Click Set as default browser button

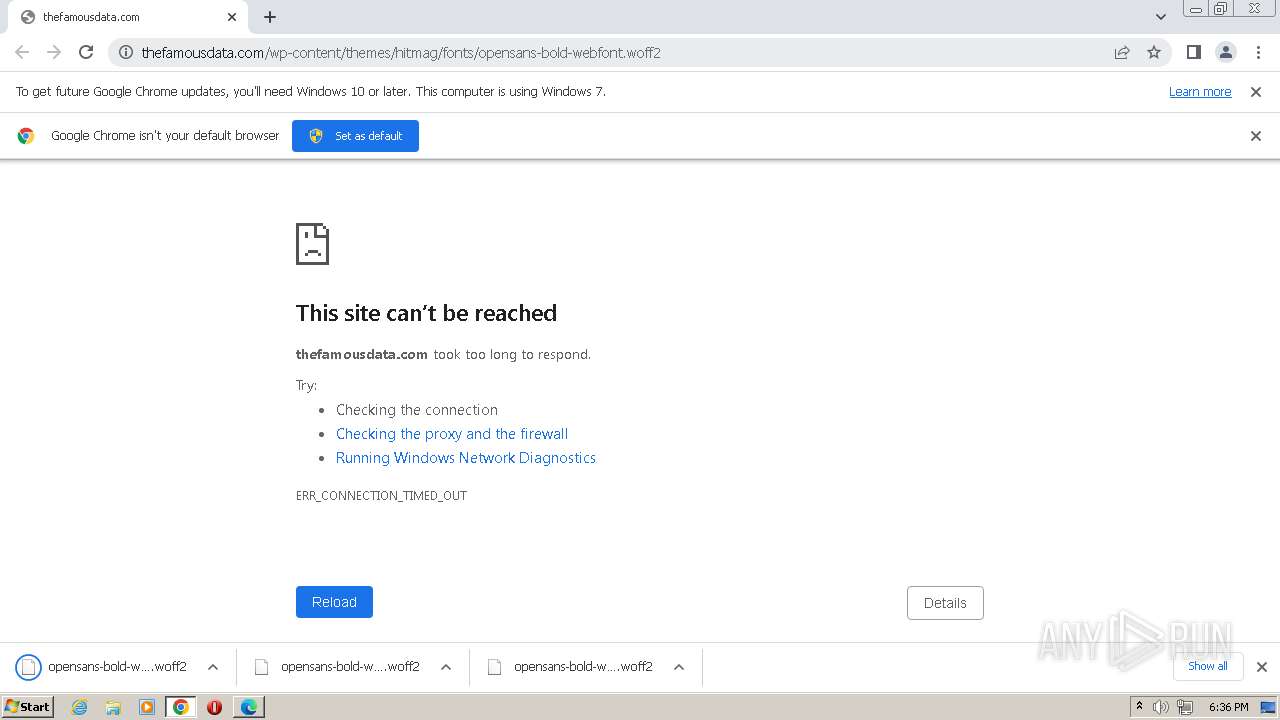355,136
